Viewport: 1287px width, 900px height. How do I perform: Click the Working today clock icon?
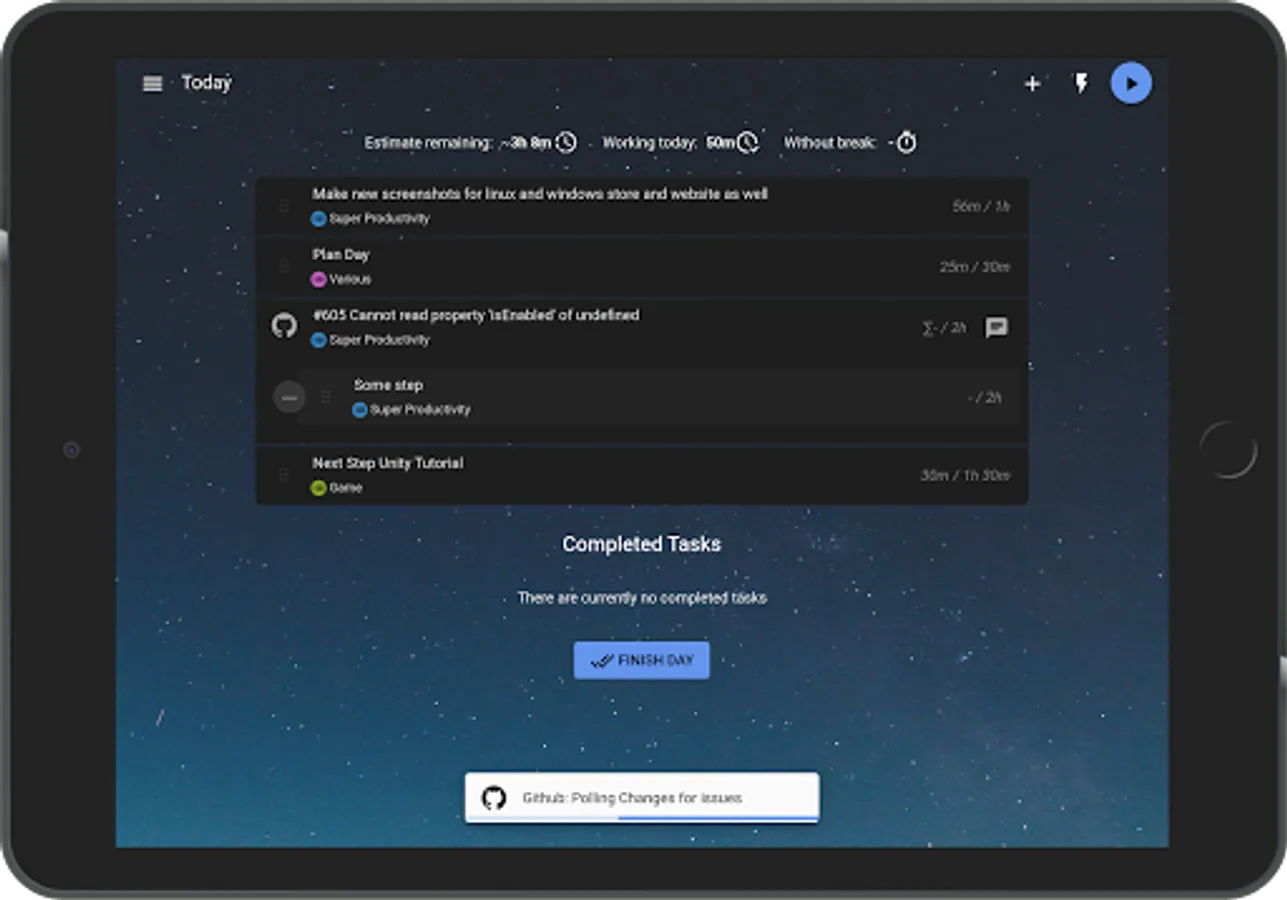748,143
